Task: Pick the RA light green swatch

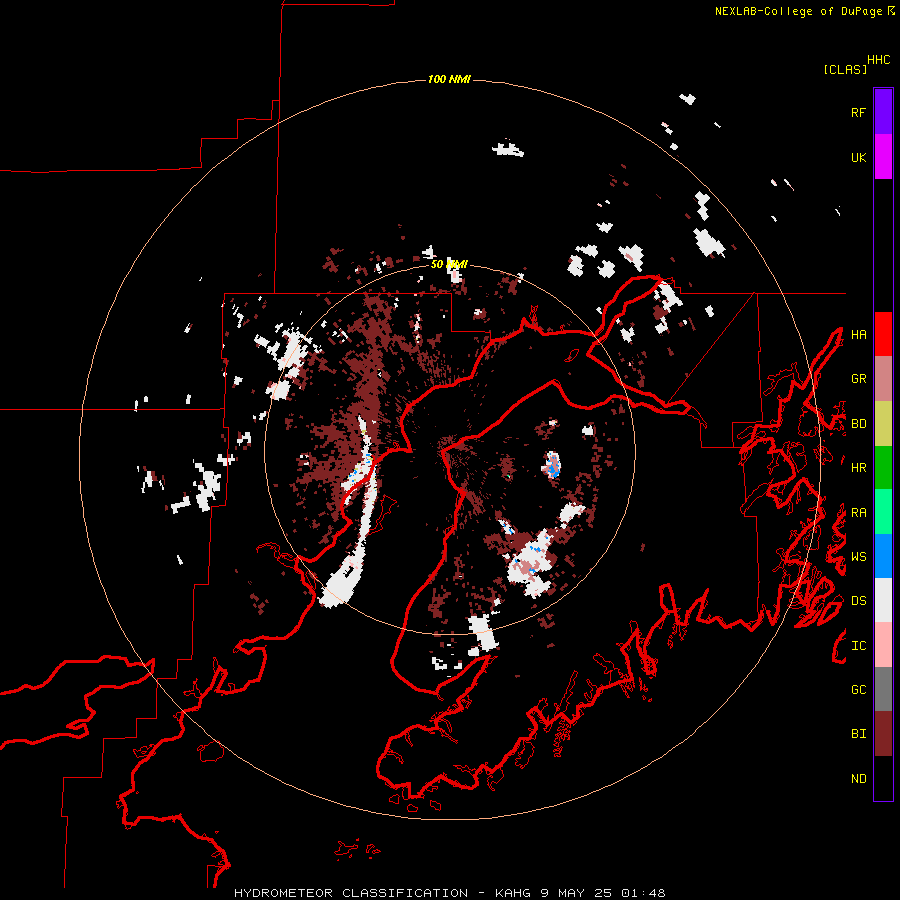Action: pos(883,512)
